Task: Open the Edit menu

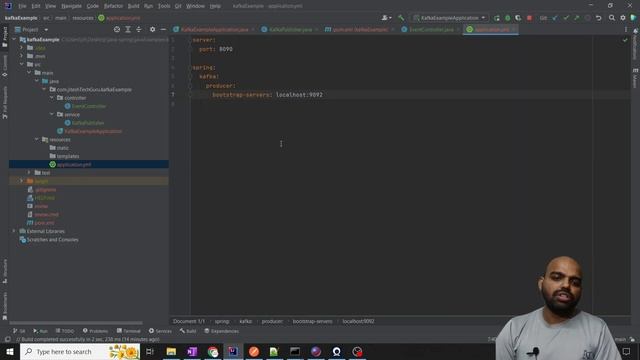Action: tap(36, 6)
